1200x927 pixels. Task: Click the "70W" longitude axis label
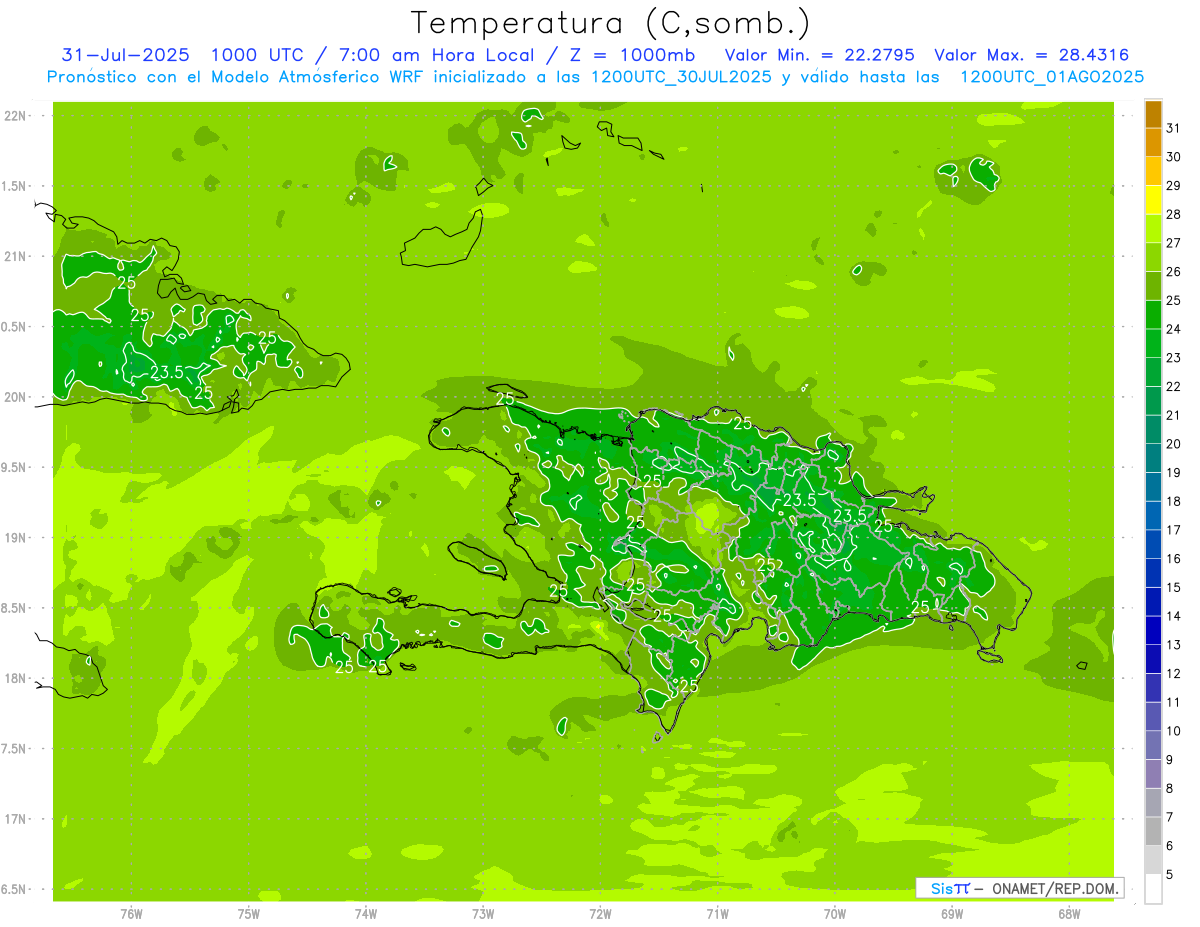click(835, 913)
